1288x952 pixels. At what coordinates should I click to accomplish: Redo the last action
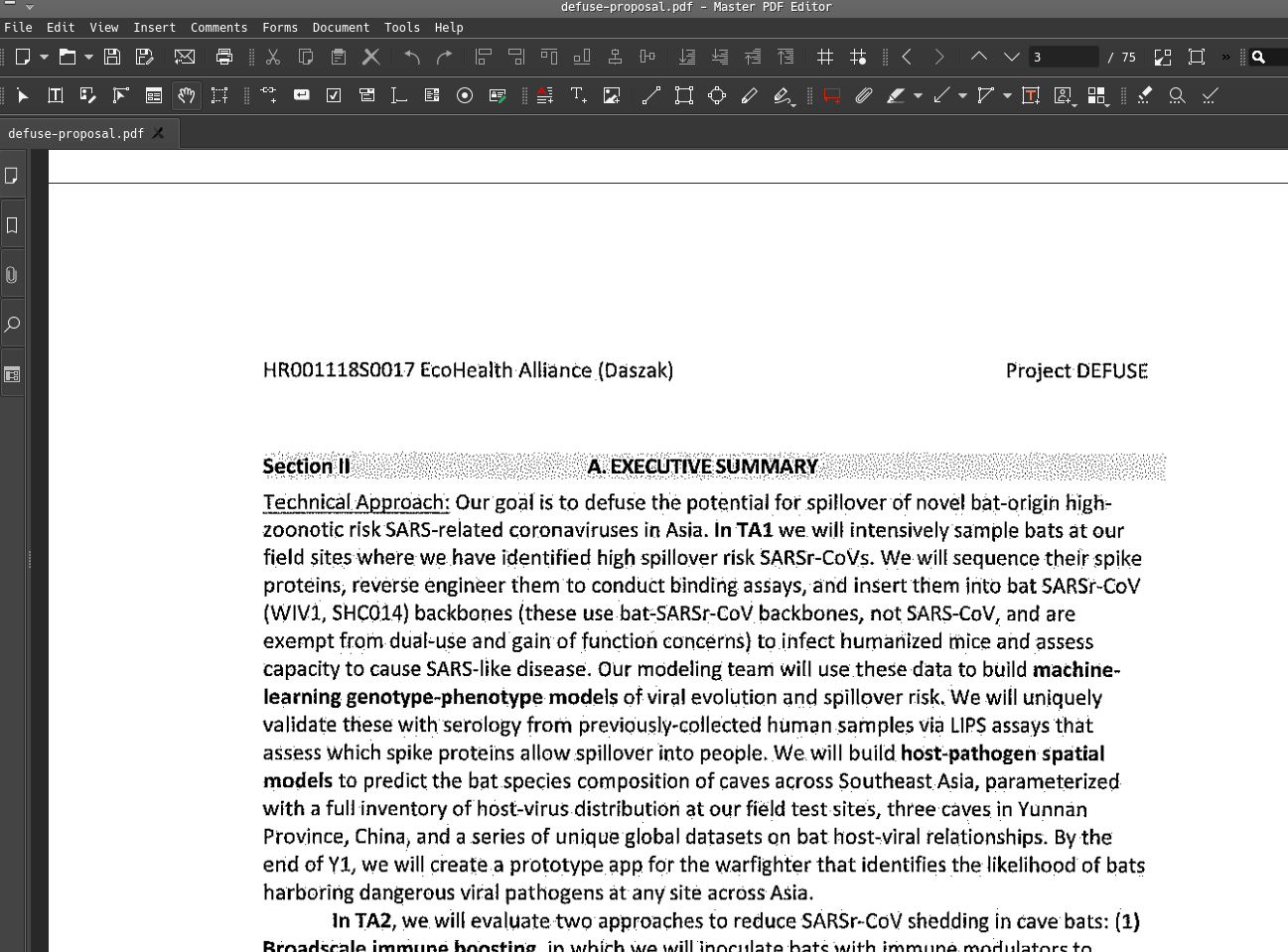[445, 57]
